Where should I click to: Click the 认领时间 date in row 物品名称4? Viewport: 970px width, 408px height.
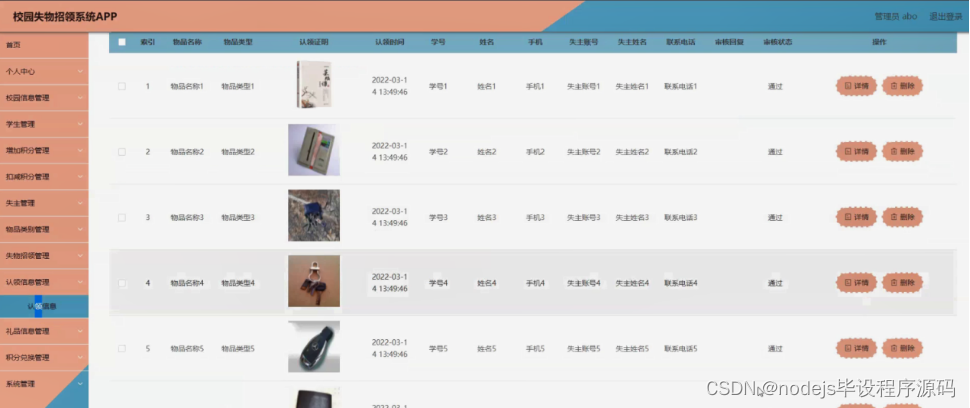click(390, 283)
